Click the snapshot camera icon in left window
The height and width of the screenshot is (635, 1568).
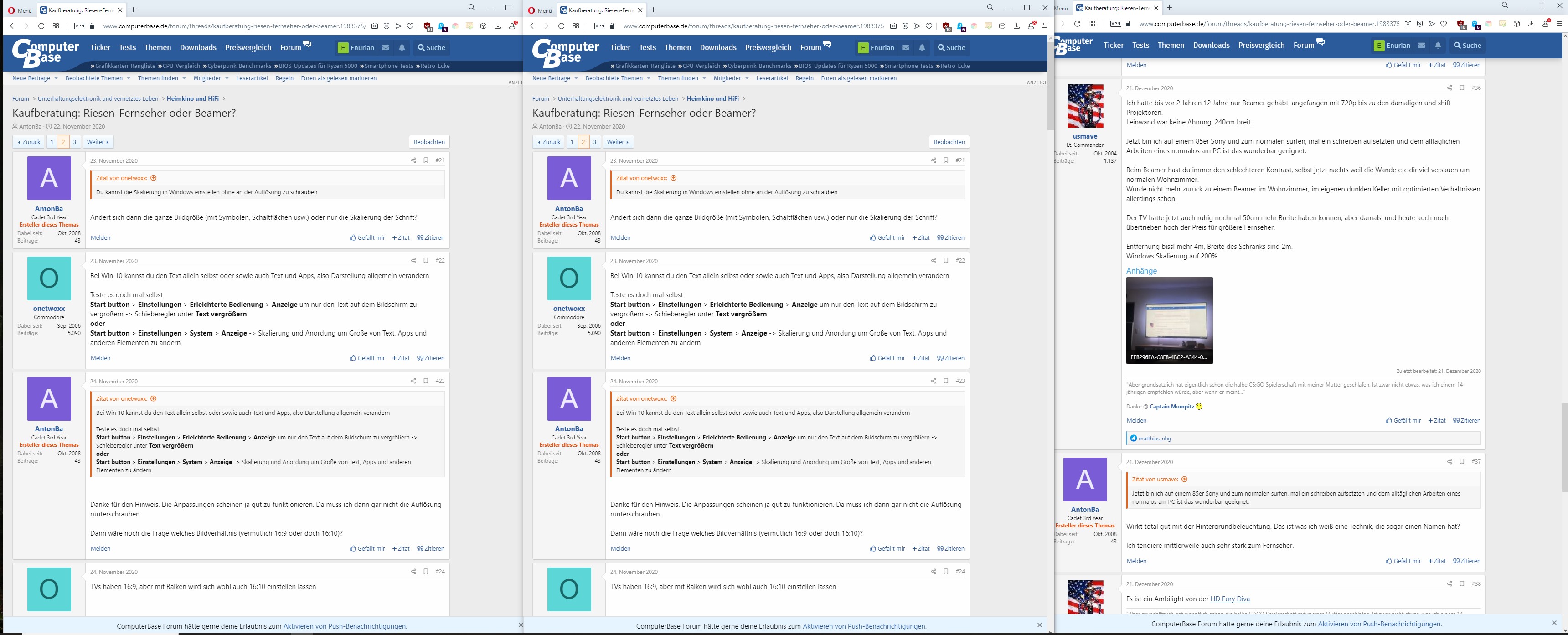pyautogui.click(x=374, y=26)
